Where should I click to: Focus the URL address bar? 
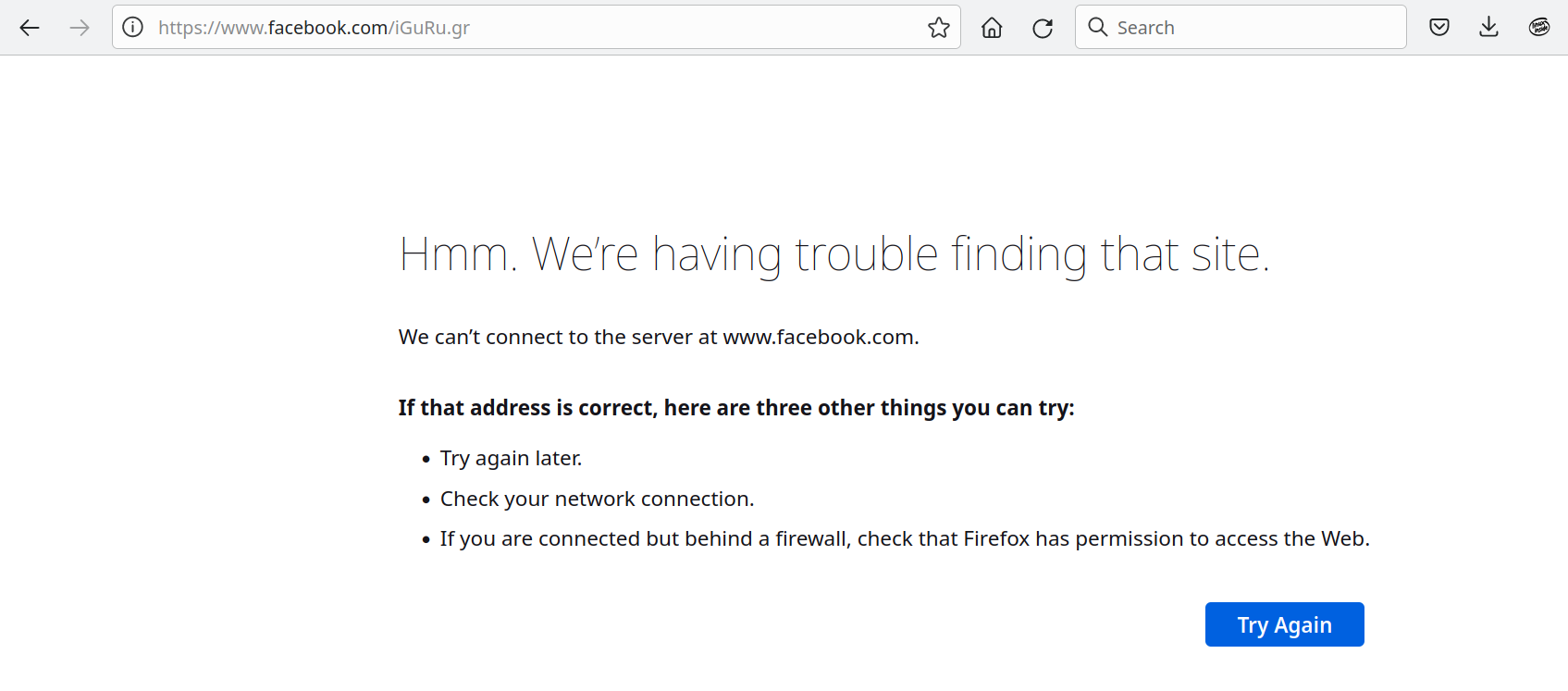pyautogui.click(x=537, y=28)
